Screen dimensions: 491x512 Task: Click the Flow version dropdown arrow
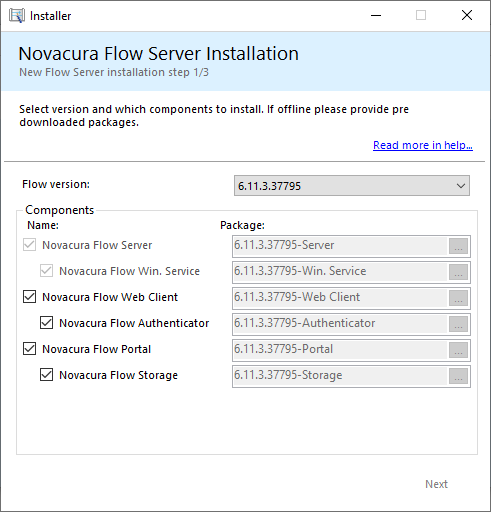[461, 186]
